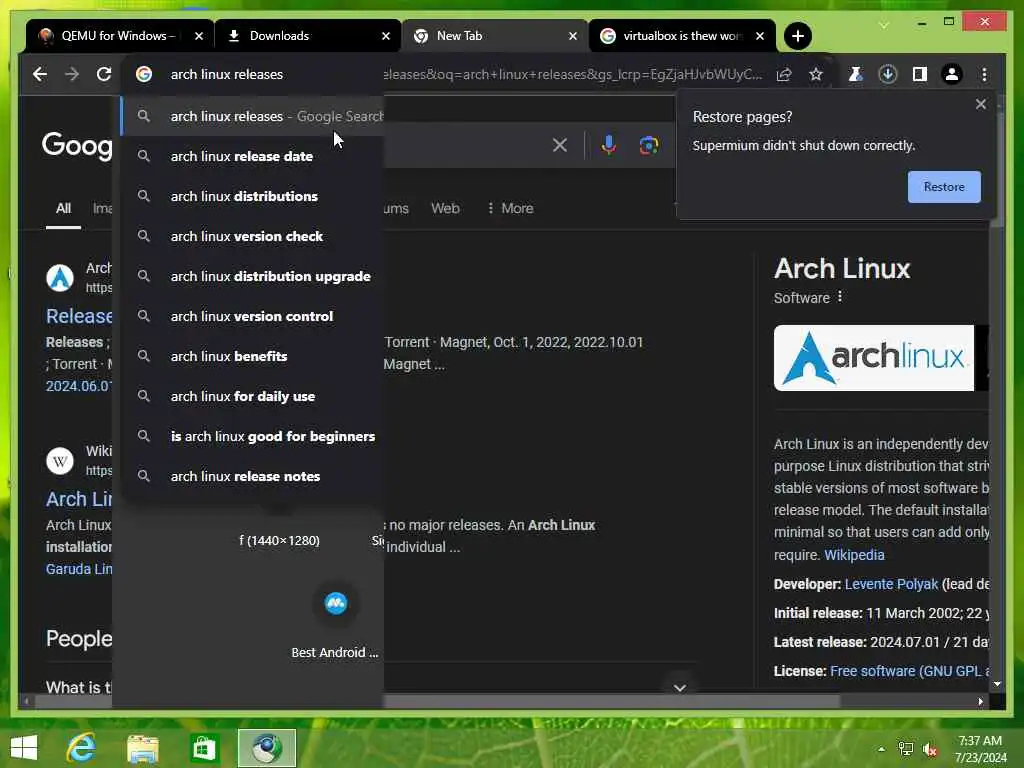Image resolution: width=1024 pixels, height=768 pixels.
Task: Expand the People also ask chevron
Action: point(679,688)
